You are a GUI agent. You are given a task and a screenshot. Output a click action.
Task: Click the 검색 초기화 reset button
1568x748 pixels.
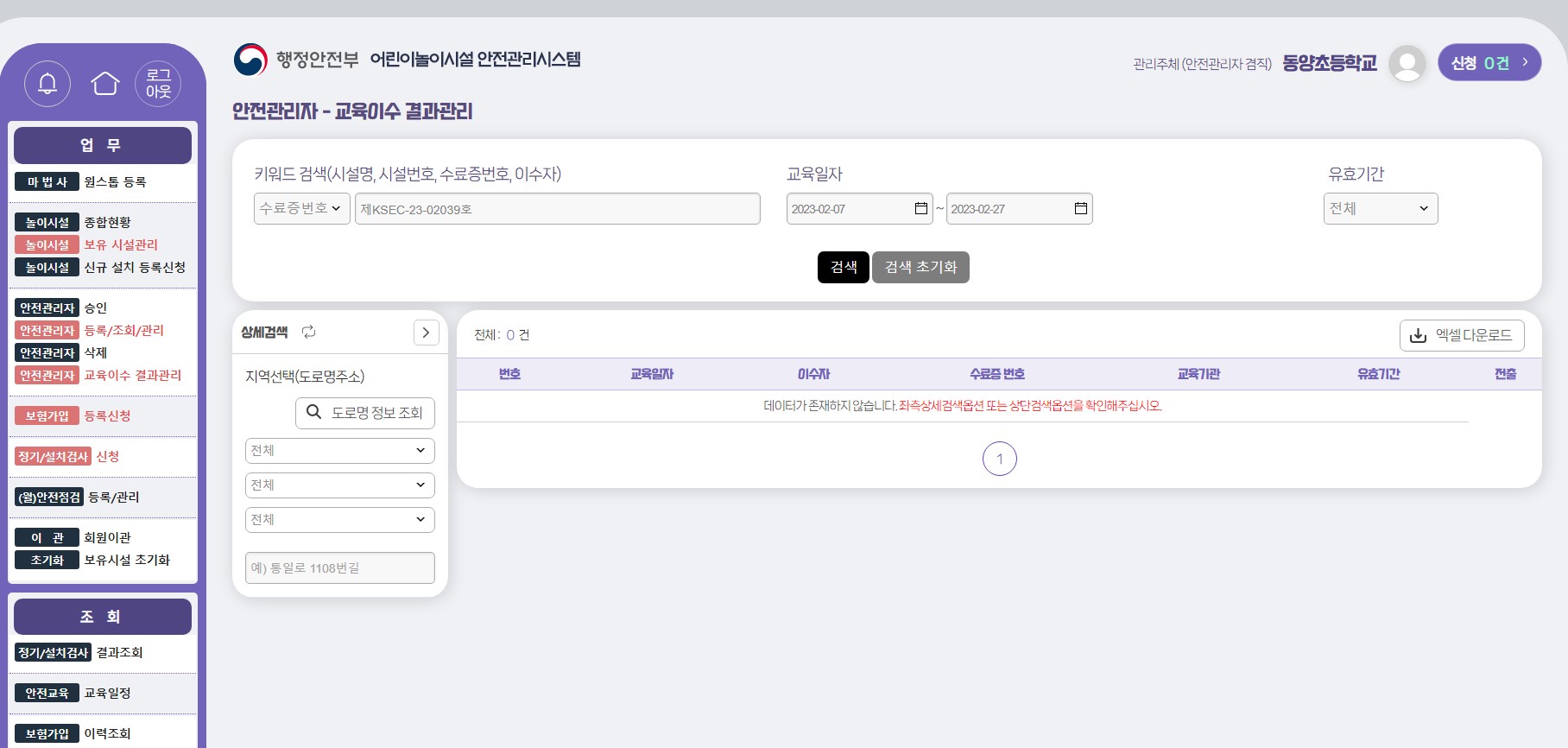(920, 268)
